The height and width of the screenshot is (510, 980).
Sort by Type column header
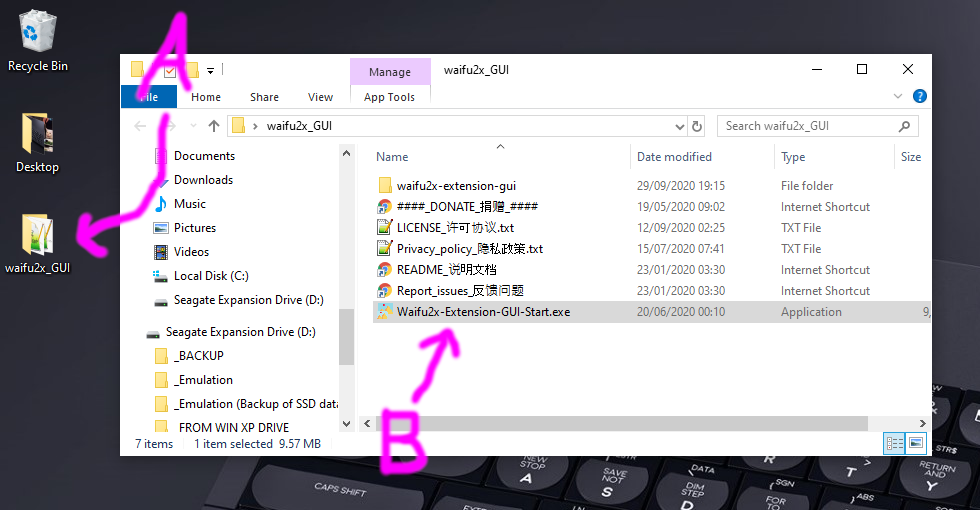coord(793,157)
